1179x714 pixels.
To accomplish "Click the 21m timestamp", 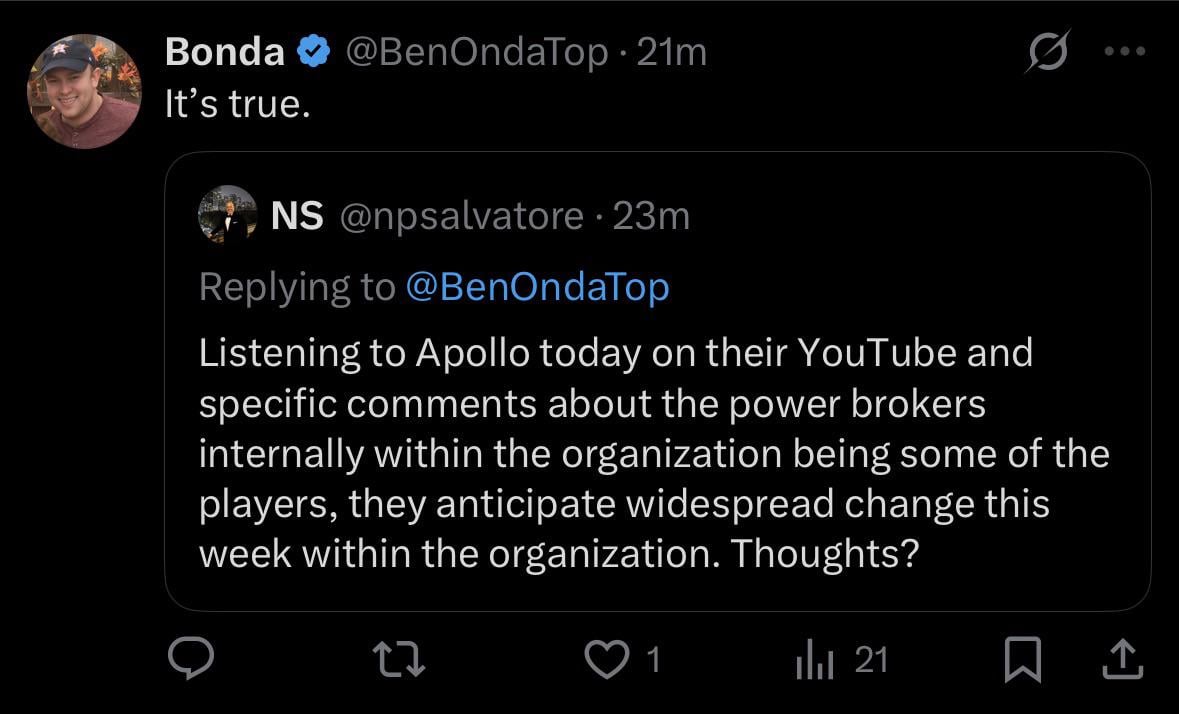I will (x=672, y=52).
